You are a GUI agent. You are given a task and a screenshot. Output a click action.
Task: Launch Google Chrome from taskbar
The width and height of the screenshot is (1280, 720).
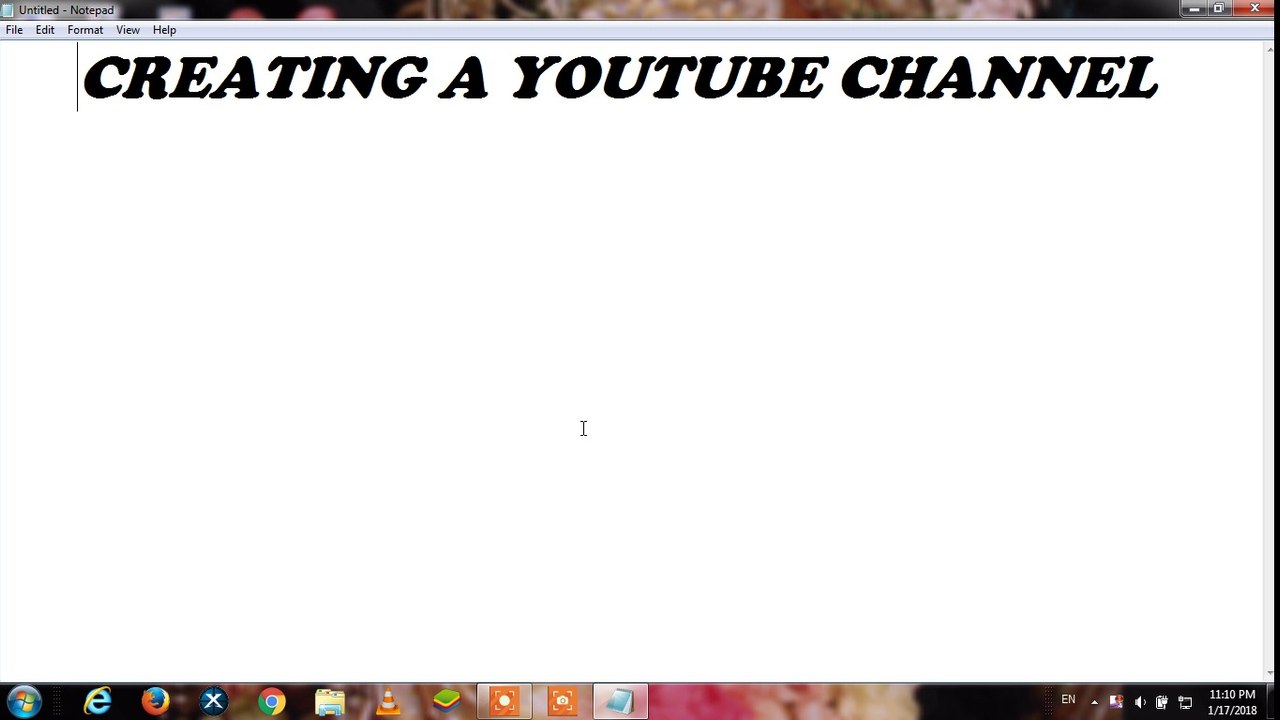[271, 701]
